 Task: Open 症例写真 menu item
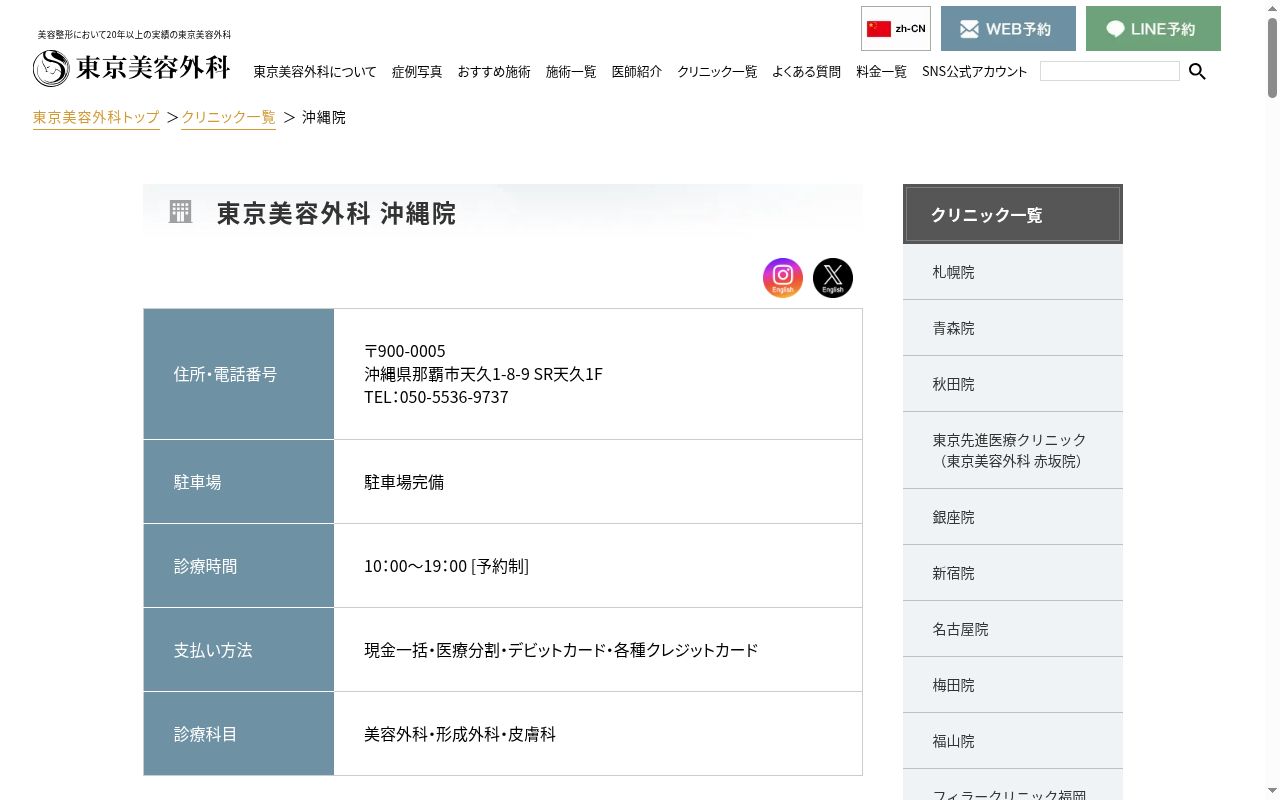(x=417, y=72)
